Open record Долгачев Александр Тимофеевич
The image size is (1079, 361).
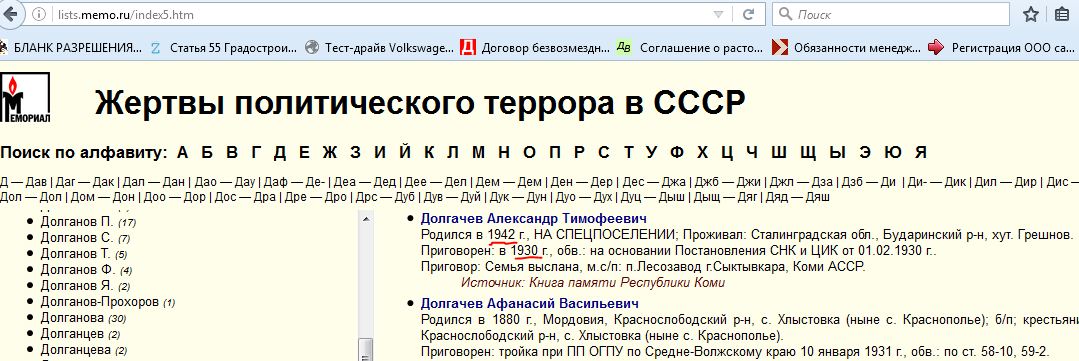(534, 219)
